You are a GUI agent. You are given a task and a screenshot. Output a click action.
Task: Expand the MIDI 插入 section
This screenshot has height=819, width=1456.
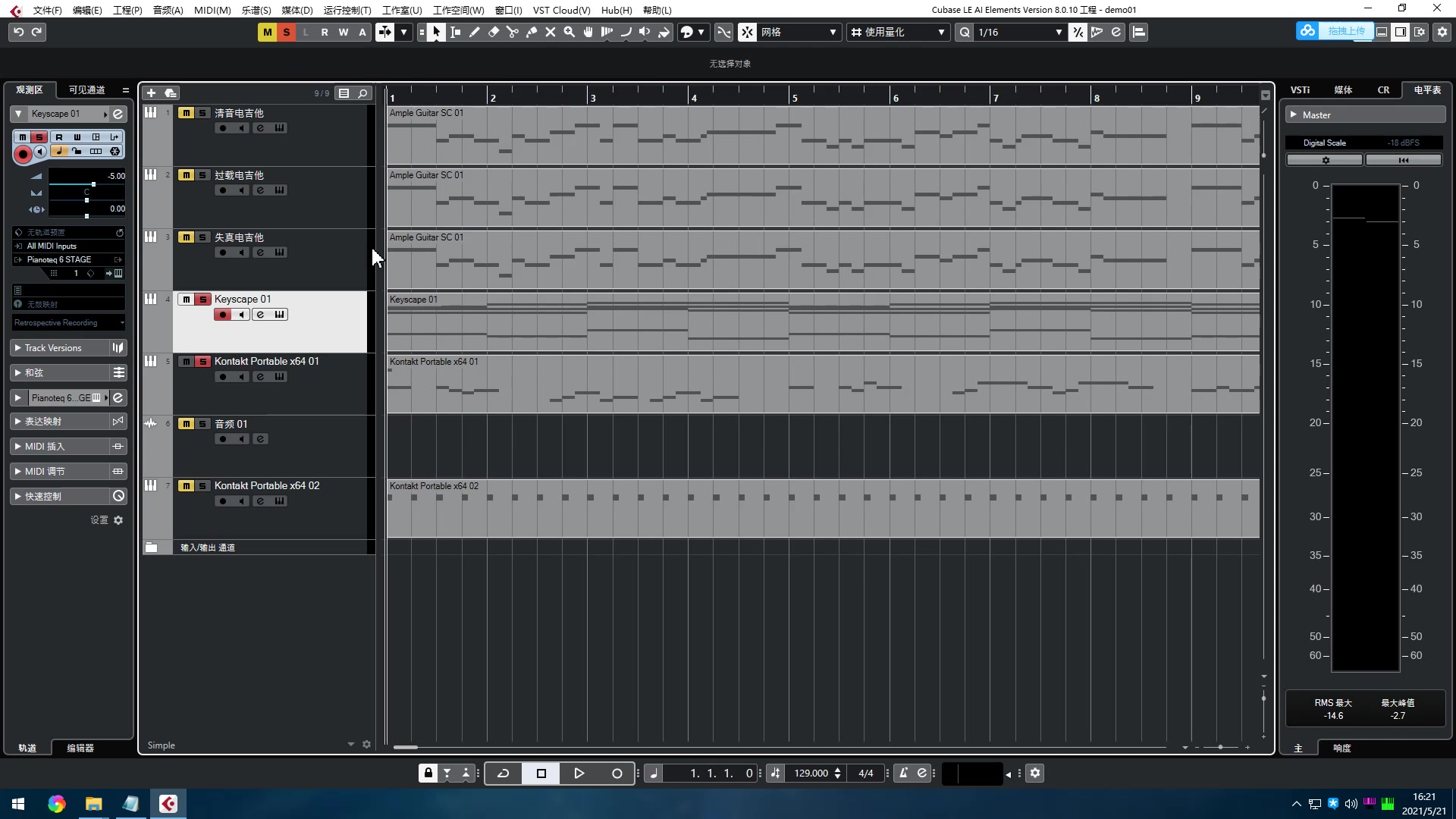[x=17, y=447]
